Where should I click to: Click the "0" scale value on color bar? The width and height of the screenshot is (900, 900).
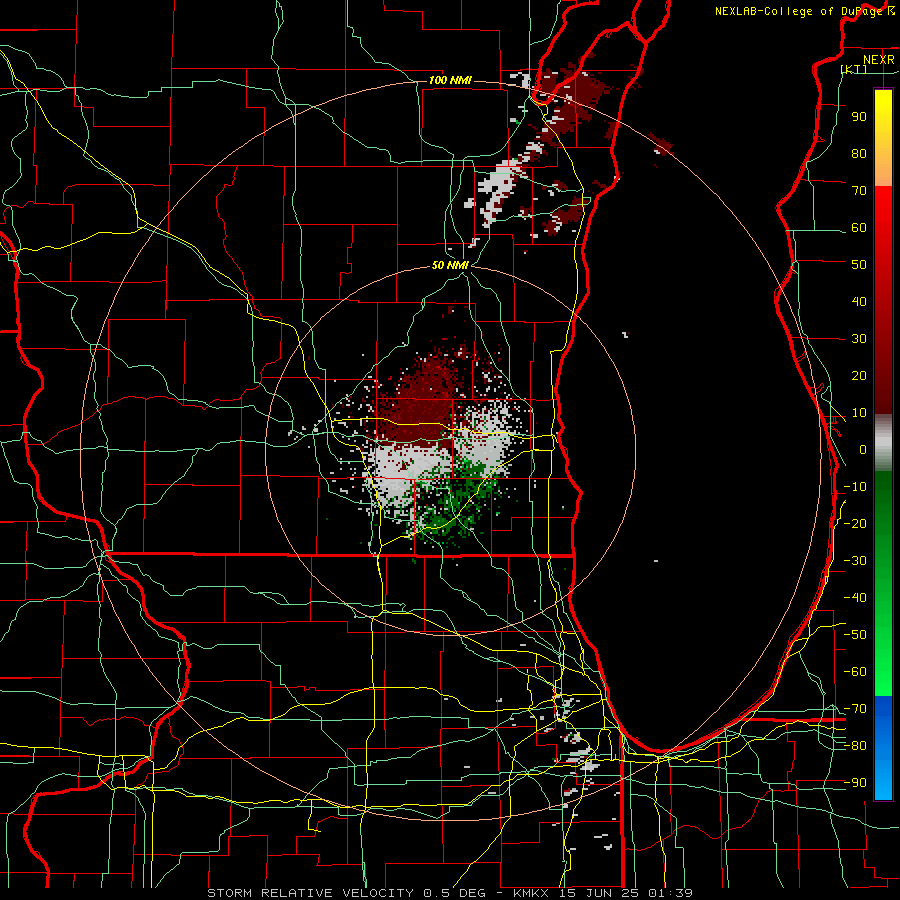click(x=863, y=450)
